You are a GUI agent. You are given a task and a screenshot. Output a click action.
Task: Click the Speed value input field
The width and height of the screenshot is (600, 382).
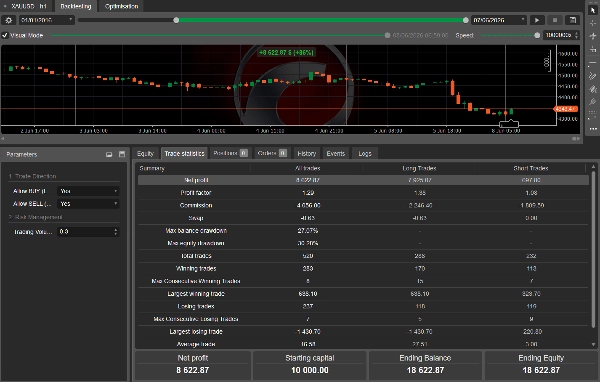coord(558,35)
